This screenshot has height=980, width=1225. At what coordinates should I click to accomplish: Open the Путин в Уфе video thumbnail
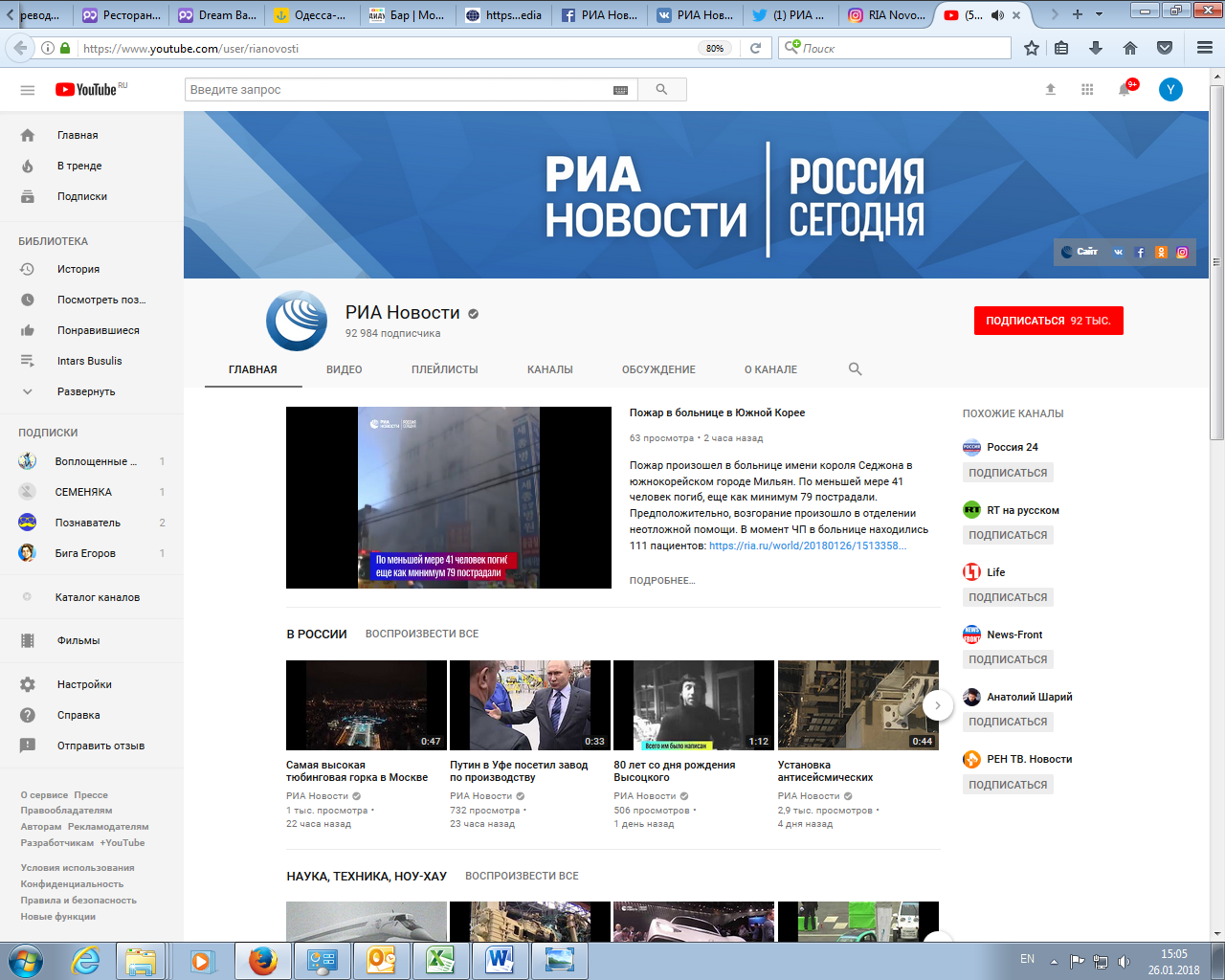coord(530,705)
